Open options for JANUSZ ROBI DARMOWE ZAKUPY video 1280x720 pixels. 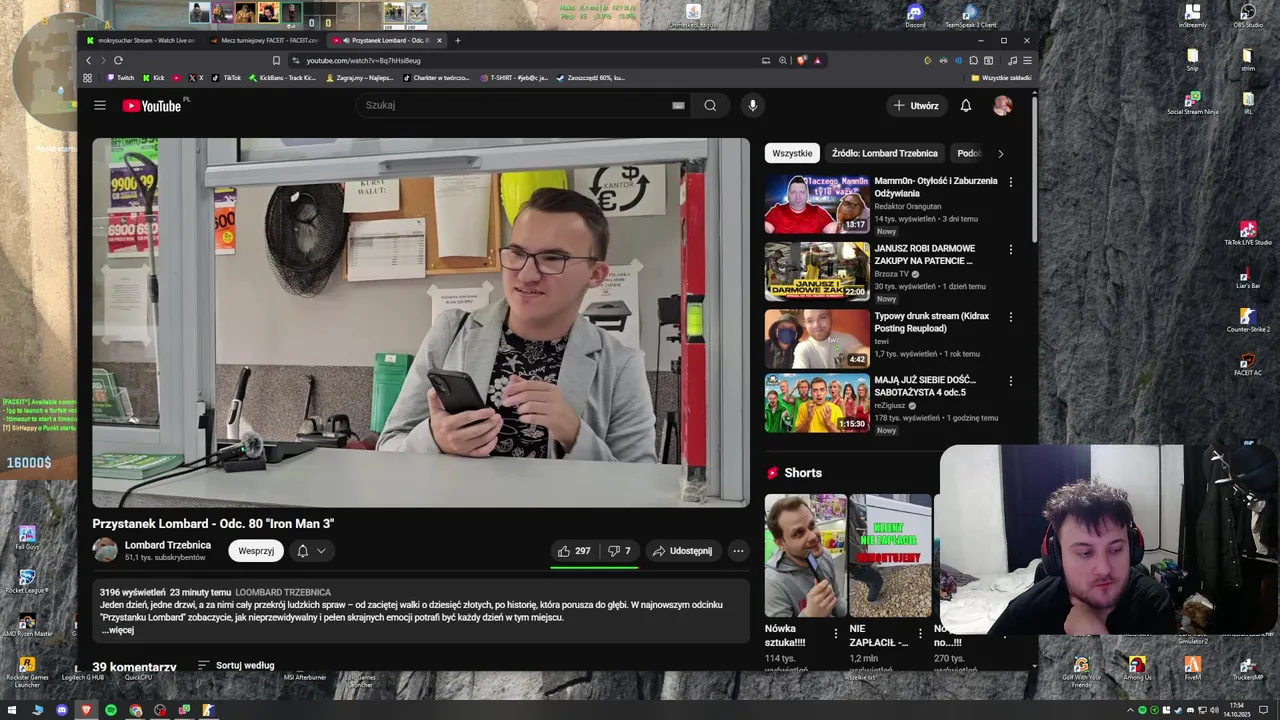[1010, 249]
